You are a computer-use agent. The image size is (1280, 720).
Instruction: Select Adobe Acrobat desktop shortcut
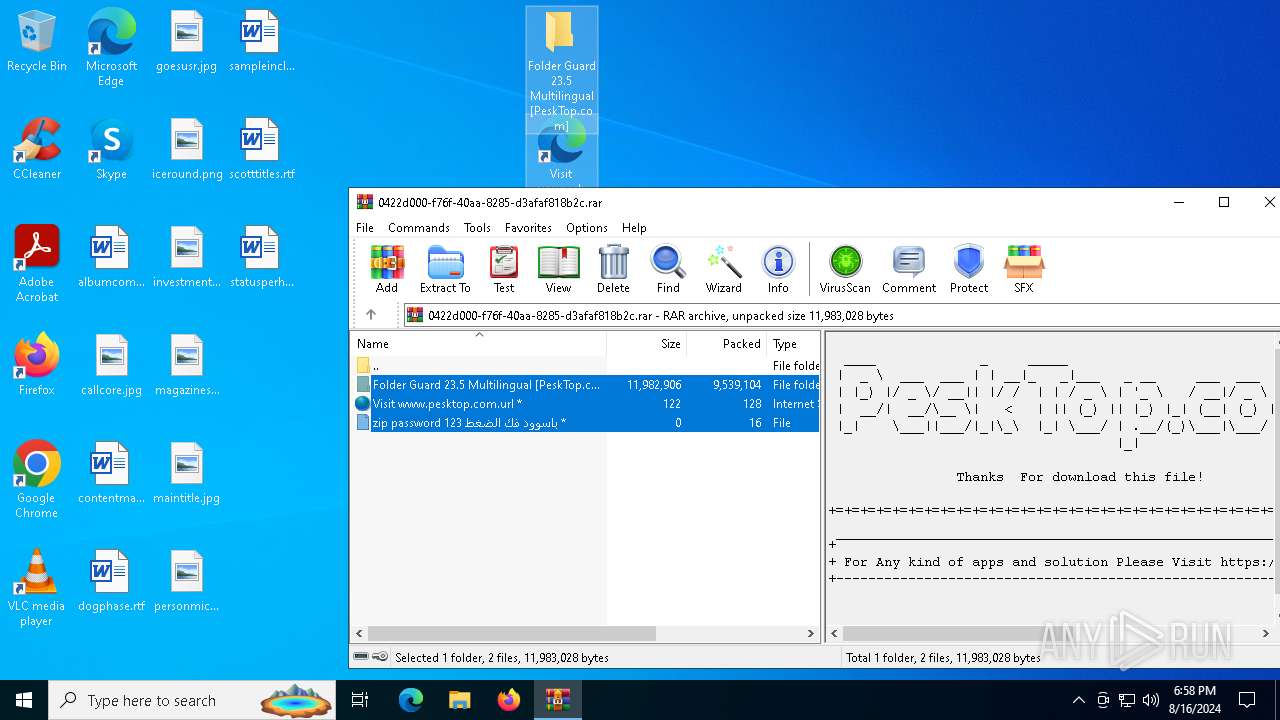click(x=37, y=263)
